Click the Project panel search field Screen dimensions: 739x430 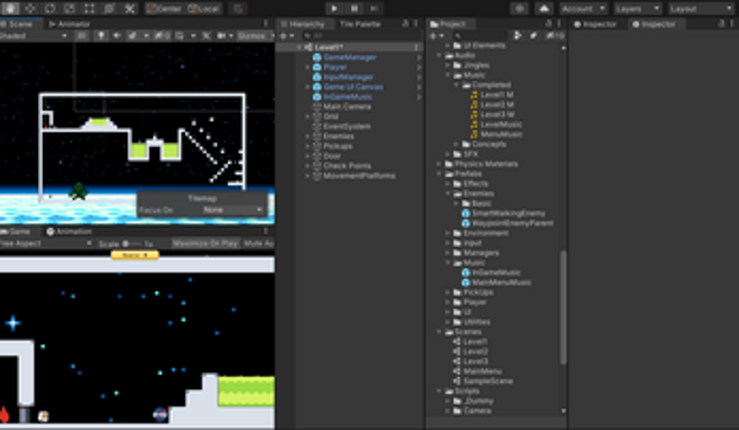(479, 36)
